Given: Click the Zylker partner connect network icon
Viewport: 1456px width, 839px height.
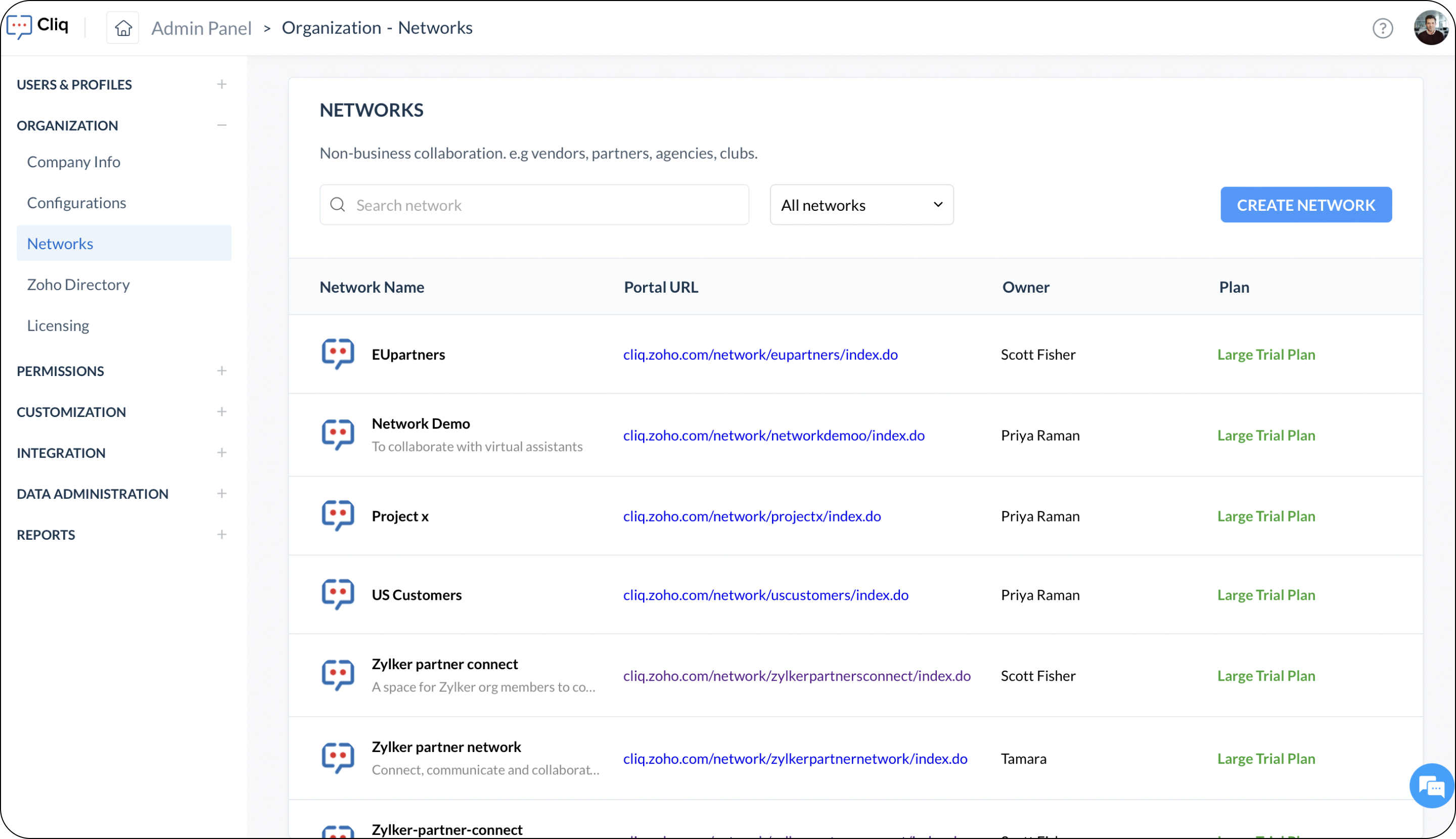Looking at the screenshot, I should pyautogui.click(x=338, y=675).
